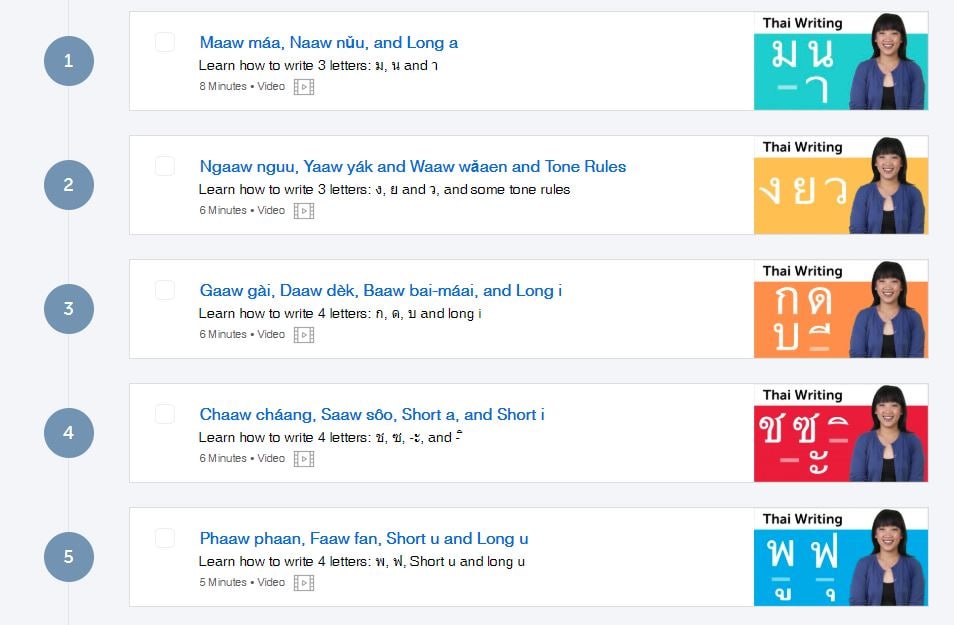Image resolution: width=954 pixels, height=625 pixels.
Task: Click video icon for Phaaw phaan lesson
Action: [304, 583]
